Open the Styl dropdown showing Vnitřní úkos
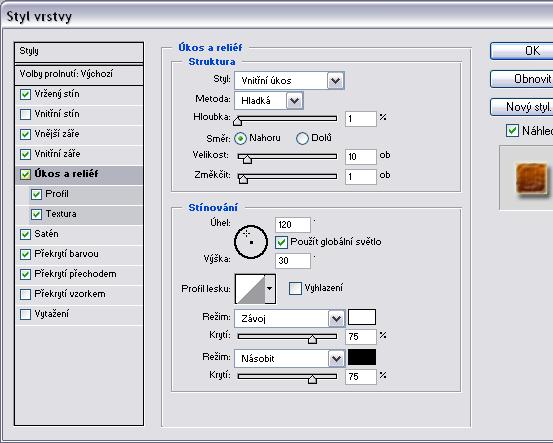 tap(289, 81)
